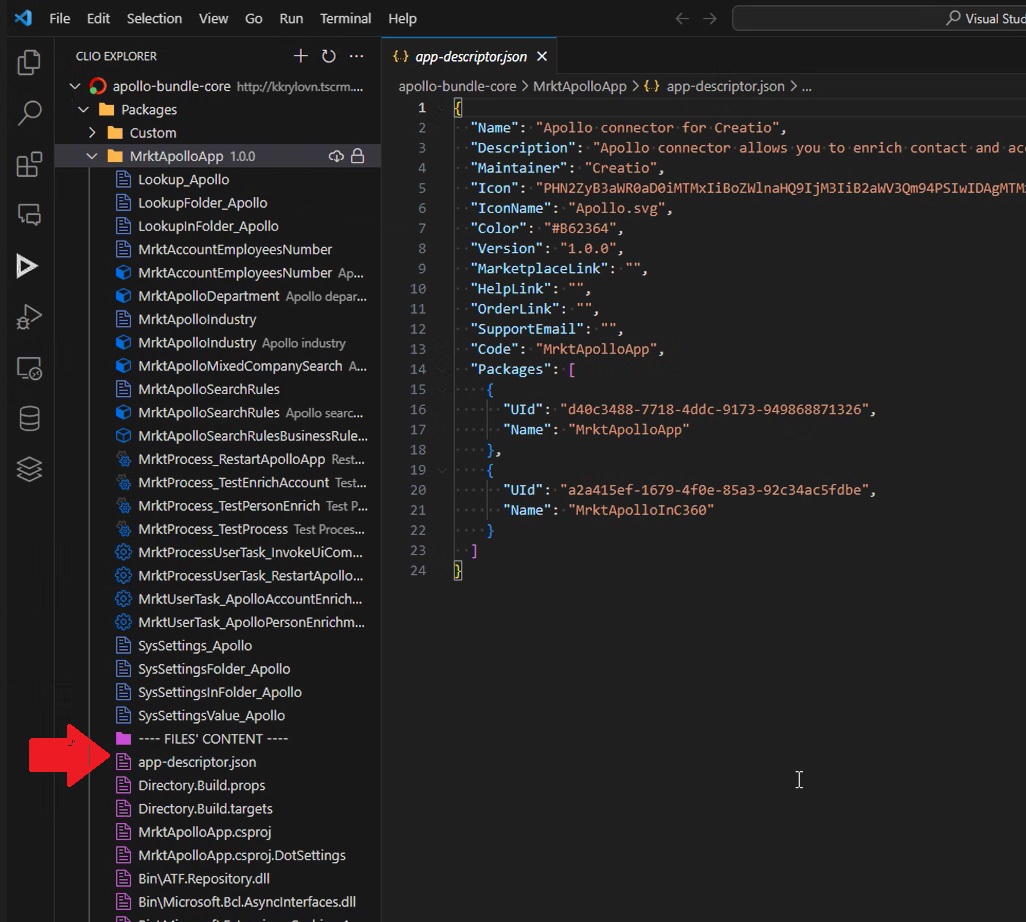Click the lock icon on the MrktApolloApp package

[x=357, y=156]
